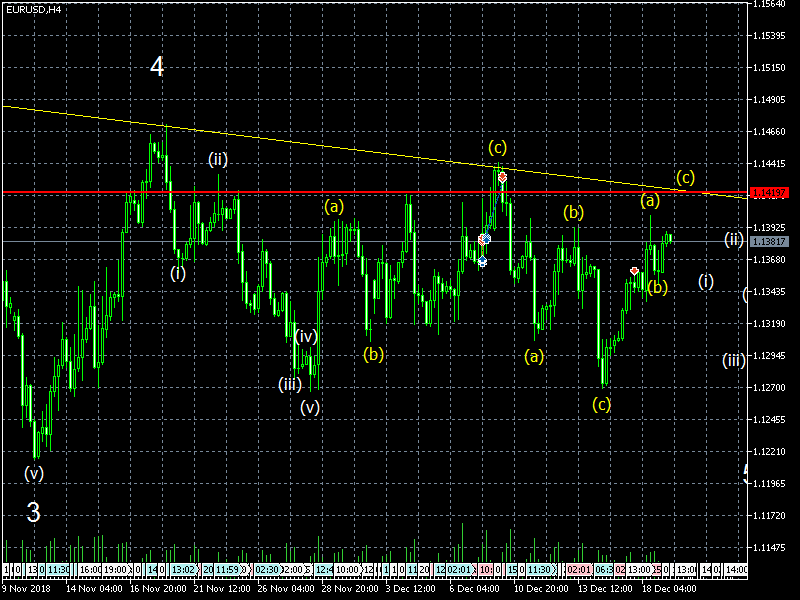Open the 13:02 calendar event marker
This screenshot has width=800, height=600.
184,569
